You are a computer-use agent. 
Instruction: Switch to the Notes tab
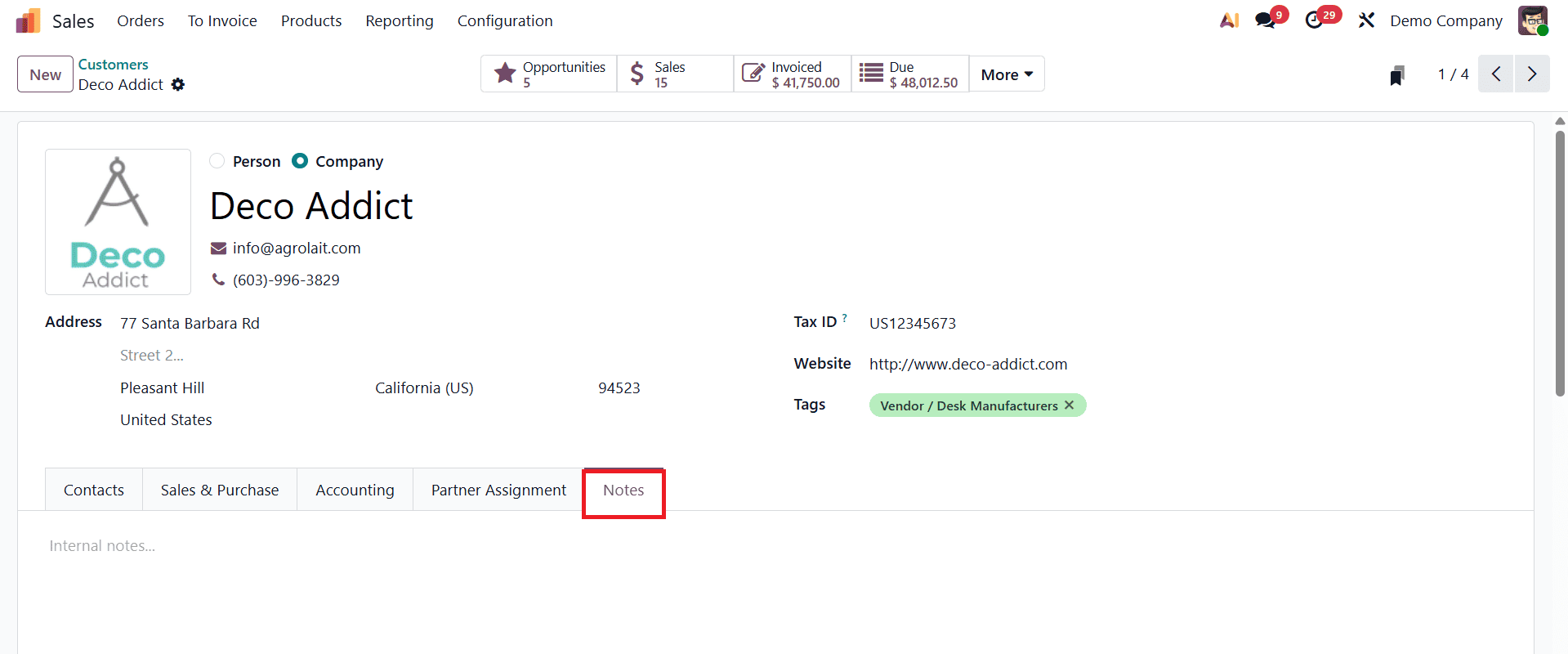pyautogui.click(x=623, y=490)
